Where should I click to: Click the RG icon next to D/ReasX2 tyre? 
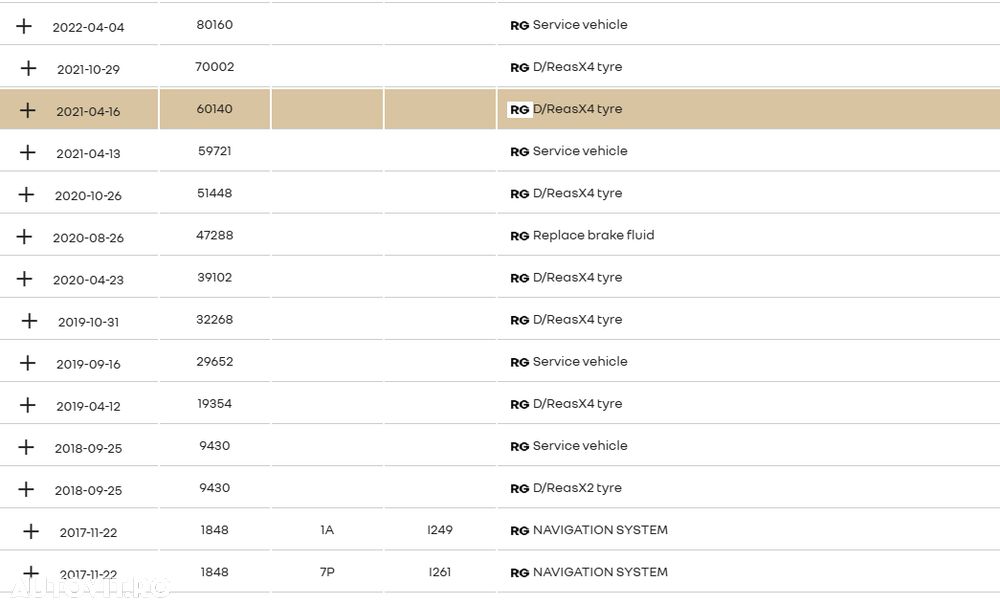(519, 489)
